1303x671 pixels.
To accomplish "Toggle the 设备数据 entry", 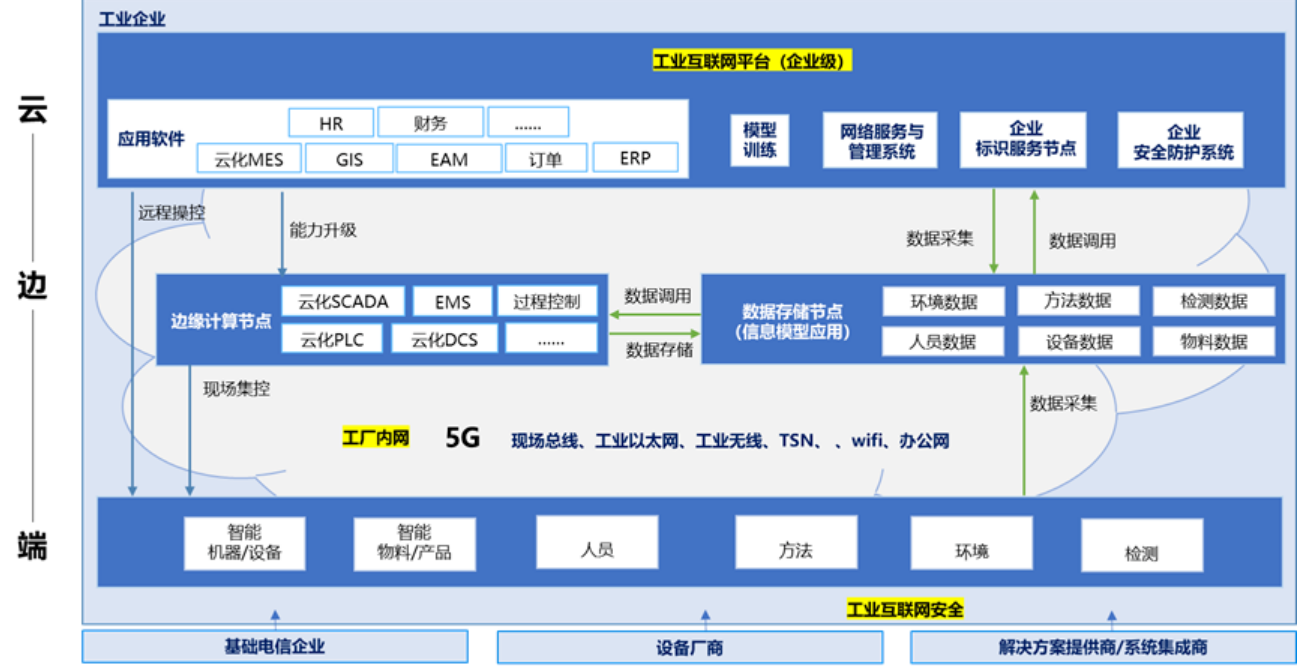I will click(1078, 341).
